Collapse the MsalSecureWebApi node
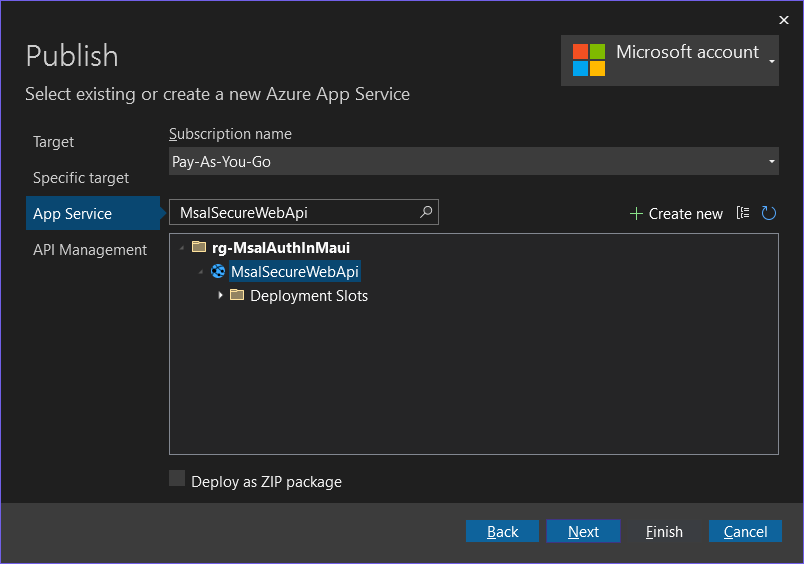This screenshot has height=564, width=804. point(200,272)
